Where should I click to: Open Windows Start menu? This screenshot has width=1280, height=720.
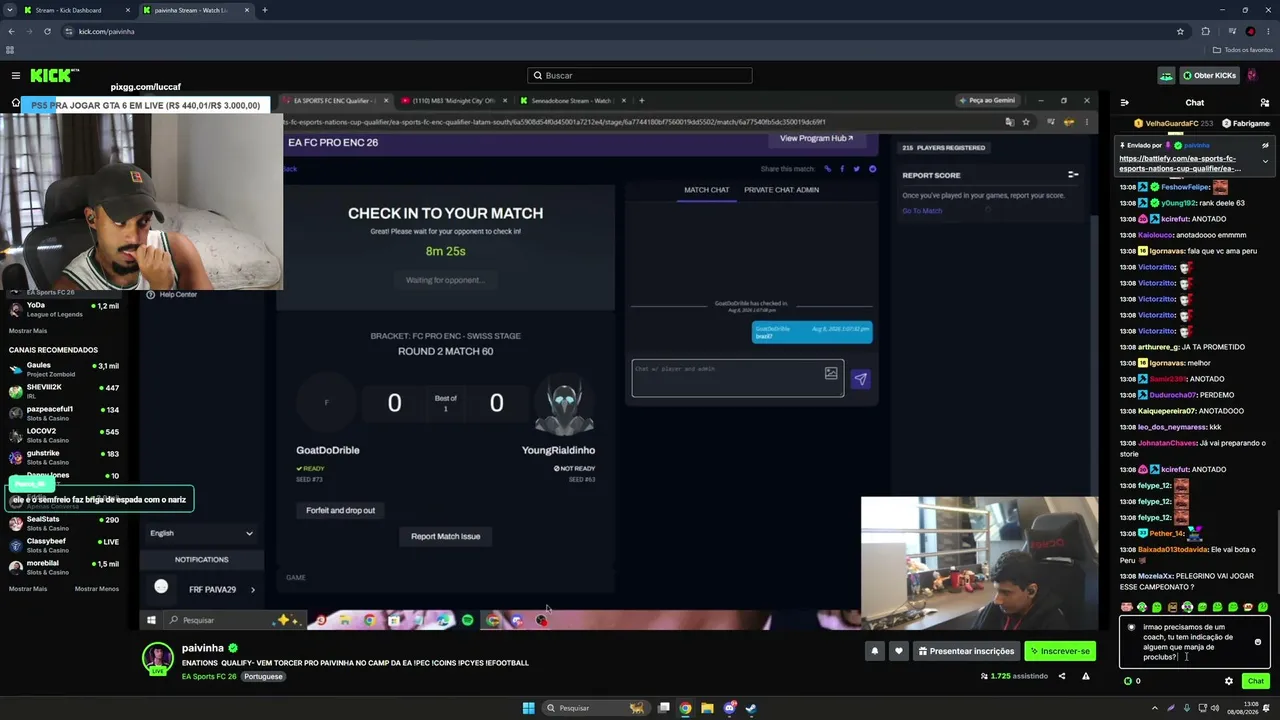[x=528, y=708]
